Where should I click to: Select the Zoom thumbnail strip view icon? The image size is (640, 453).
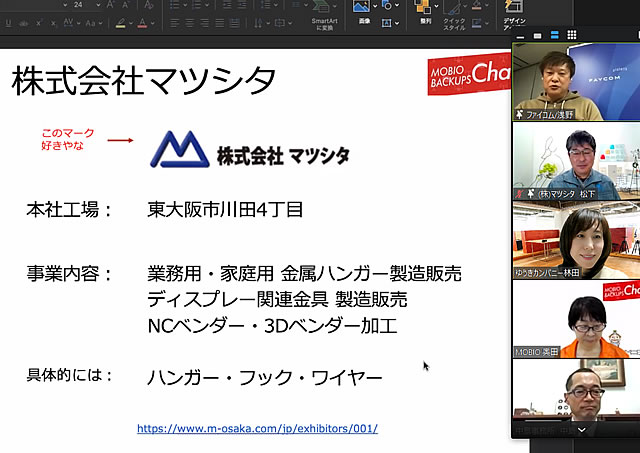[555, 35]
